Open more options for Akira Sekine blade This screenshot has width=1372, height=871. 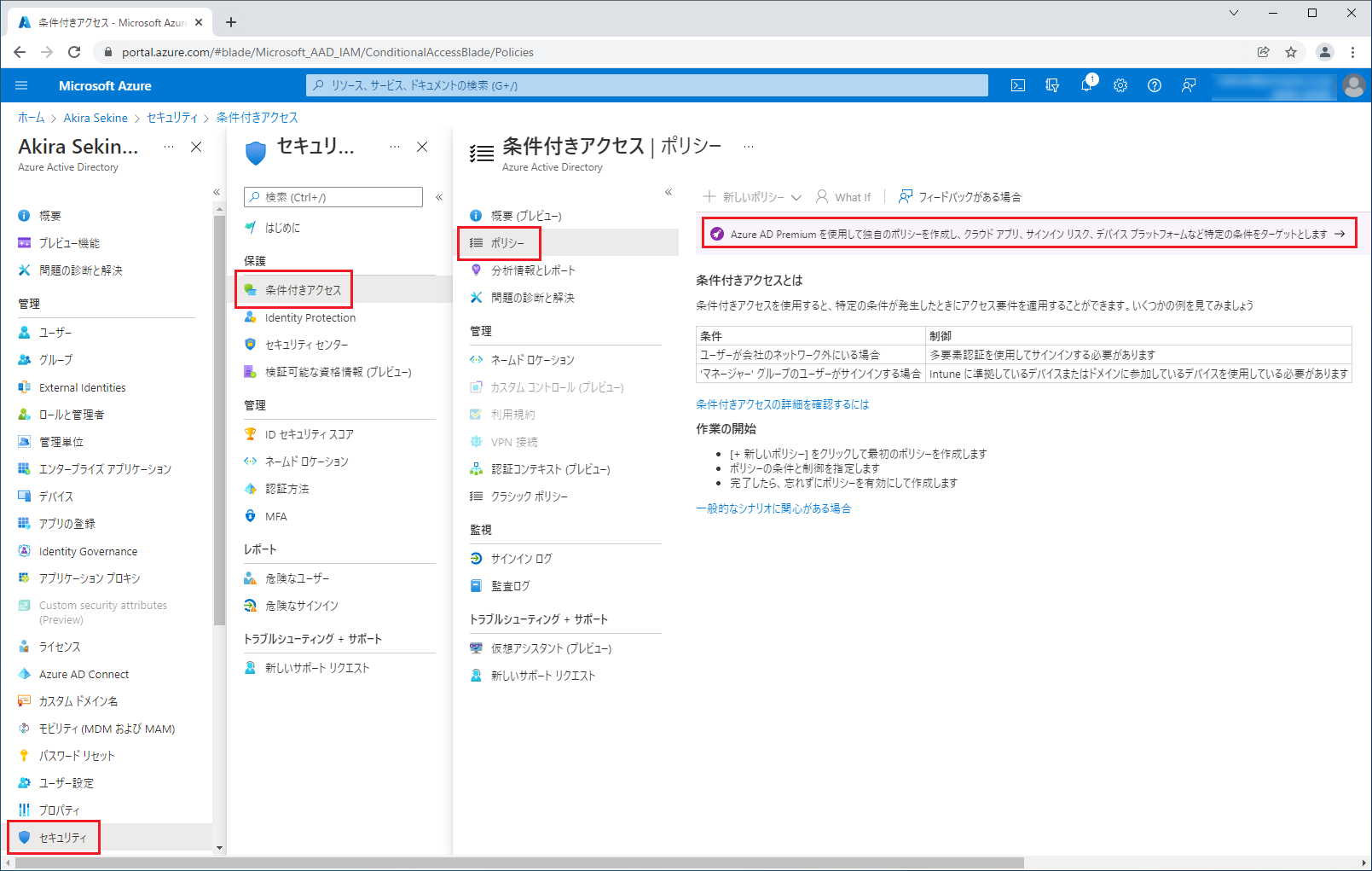click(169, 147)
